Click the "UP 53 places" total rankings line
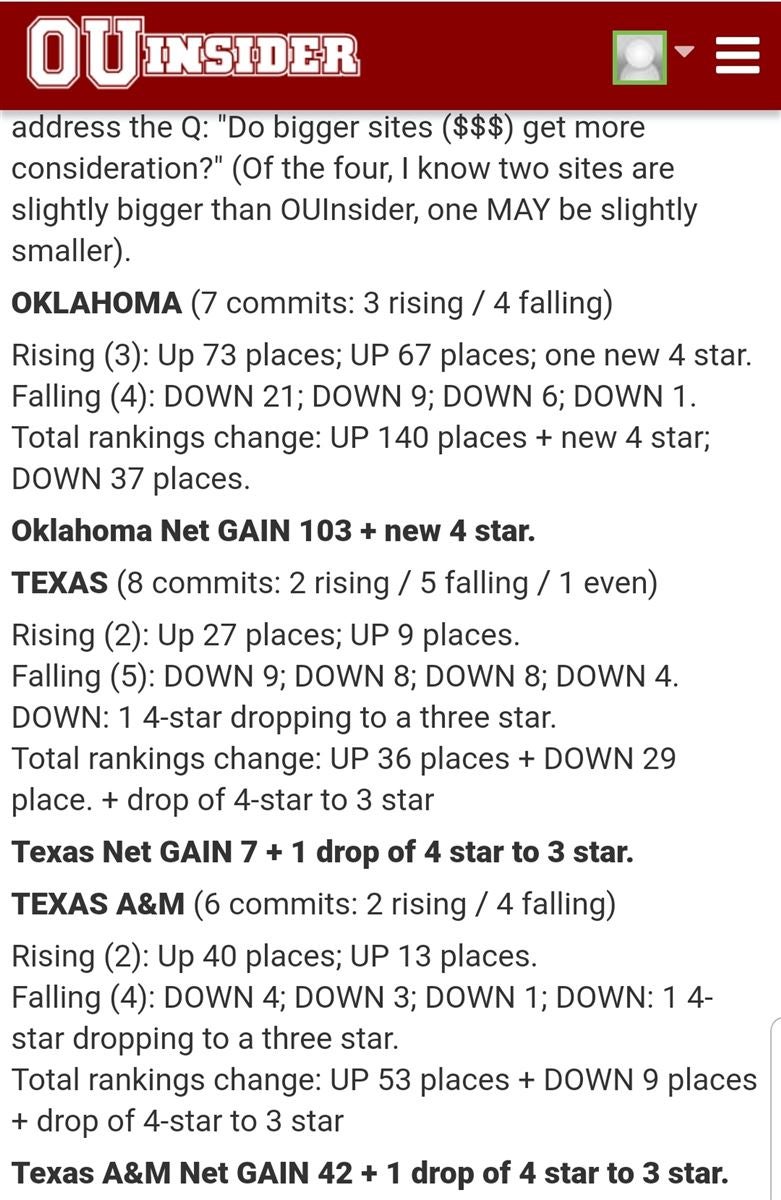781x1200 pixels. [x=384, y=1080]
